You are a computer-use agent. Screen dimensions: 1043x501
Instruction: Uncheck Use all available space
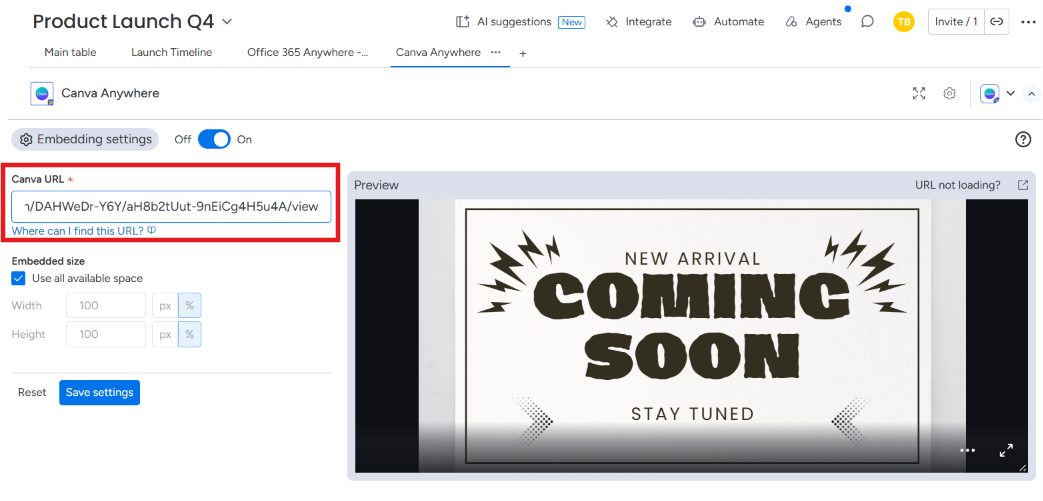(19, 278)
